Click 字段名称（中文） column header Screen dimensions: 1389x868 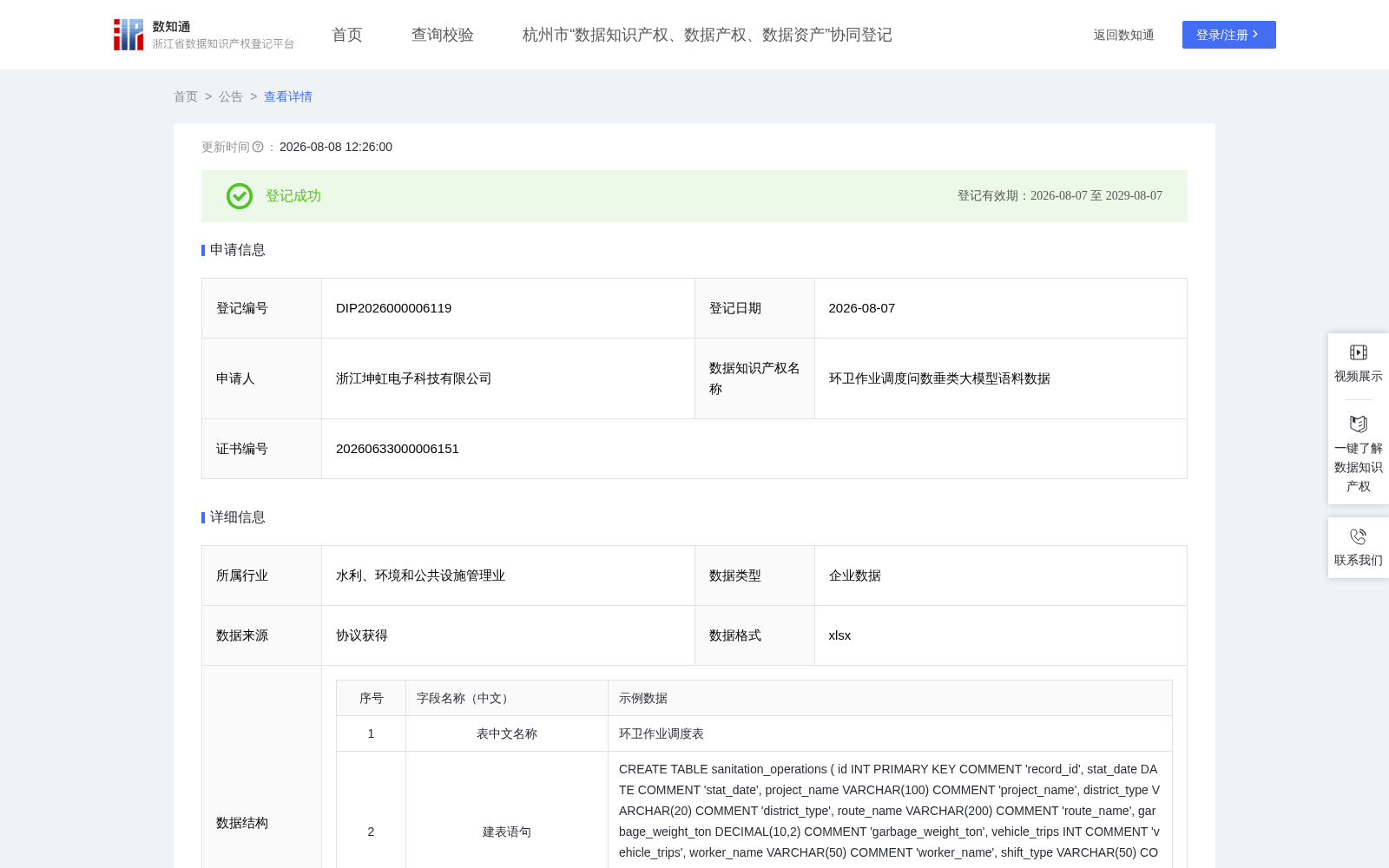tap(507, 698)
